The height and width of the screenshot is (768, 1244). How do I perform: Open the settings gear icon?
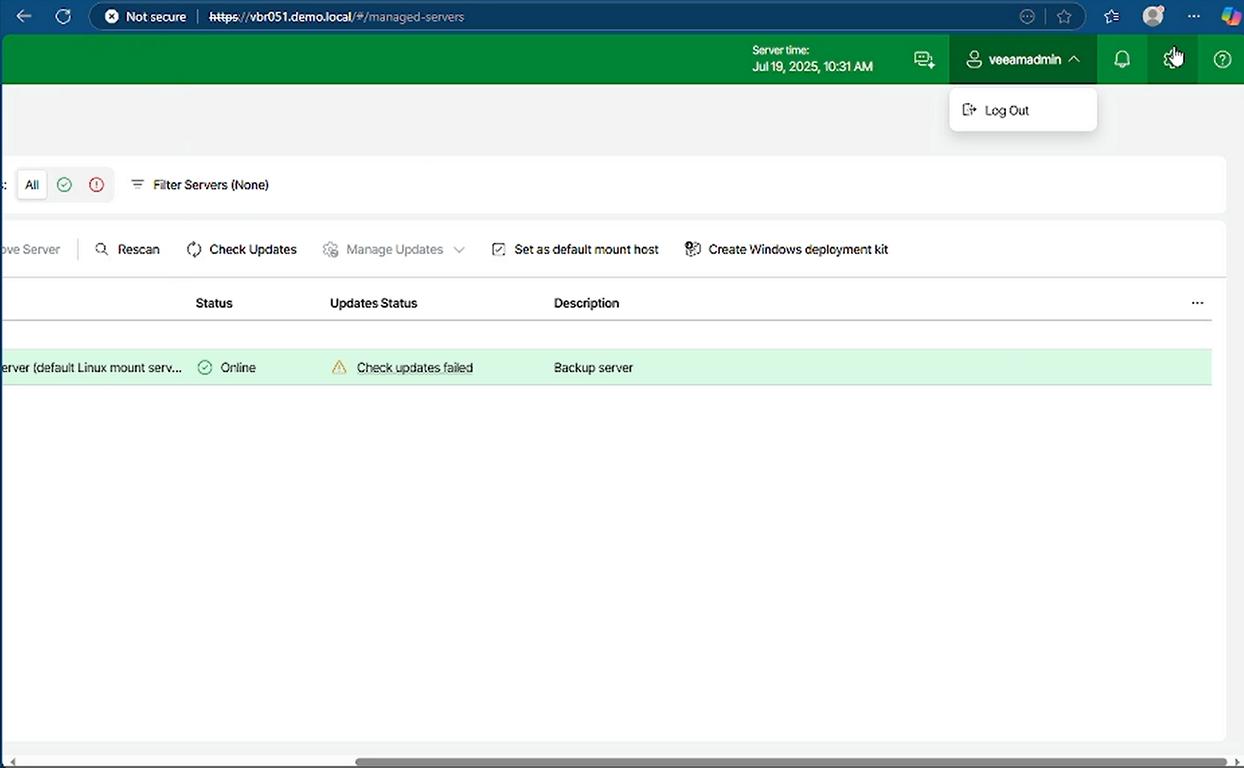click(x=1171, y=60)
